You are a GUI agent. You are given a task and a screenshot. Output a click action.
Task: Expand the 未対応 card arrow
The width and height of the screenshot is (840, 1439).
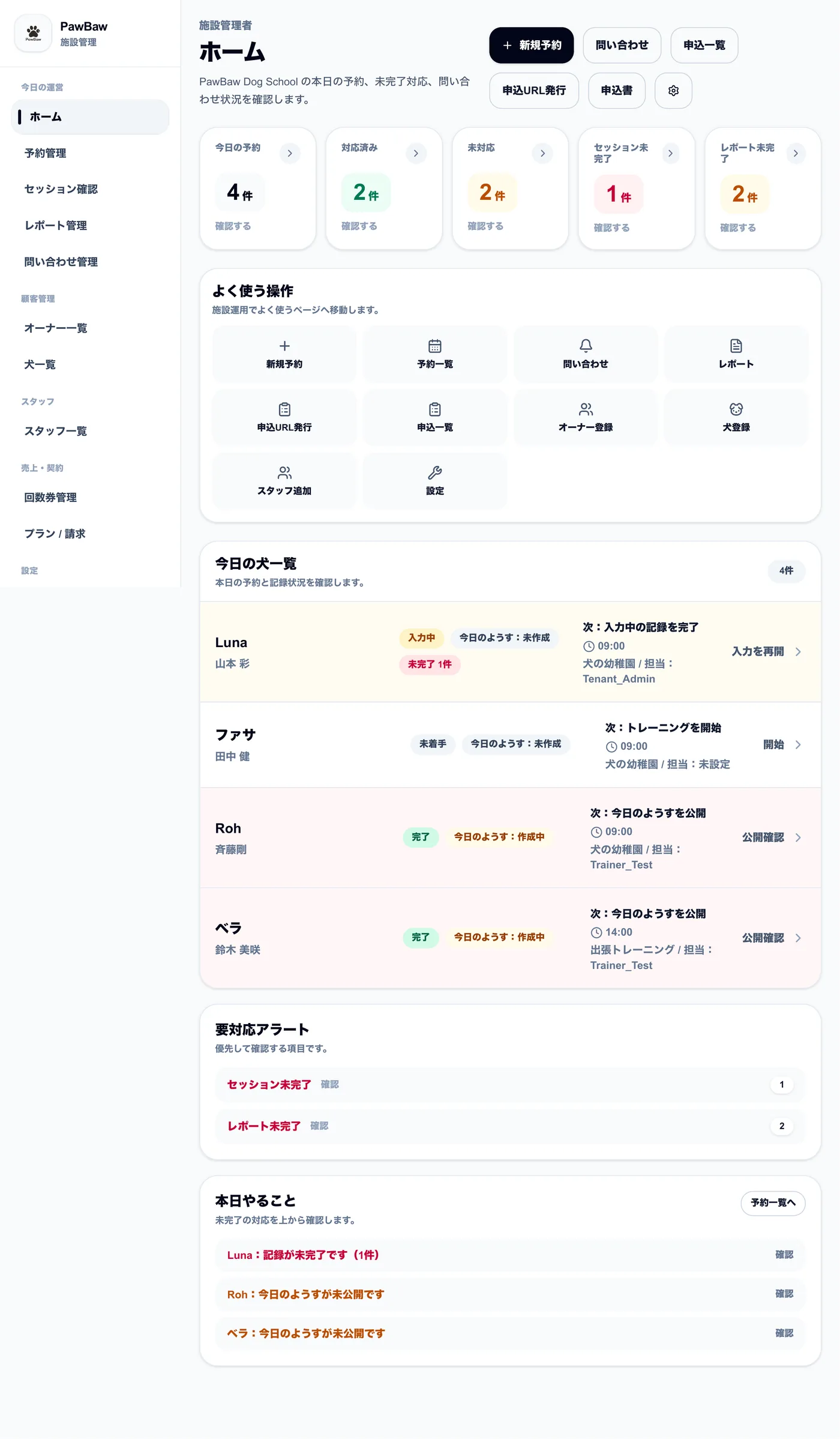(x=542, y=154)
